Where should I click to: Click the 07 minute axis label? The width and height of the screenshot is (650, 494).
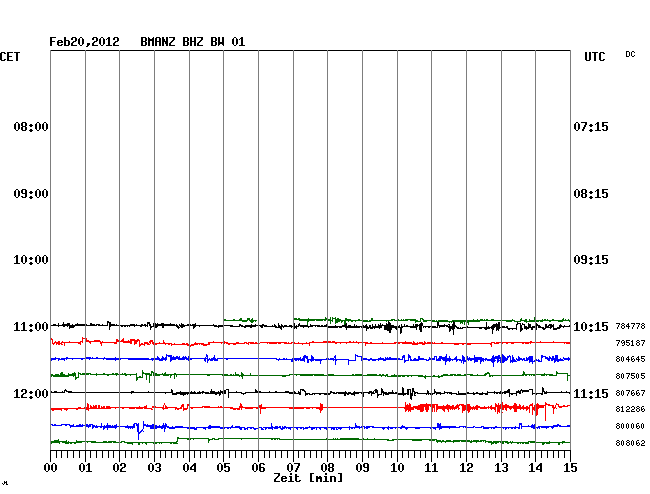[x=293, y=468]
